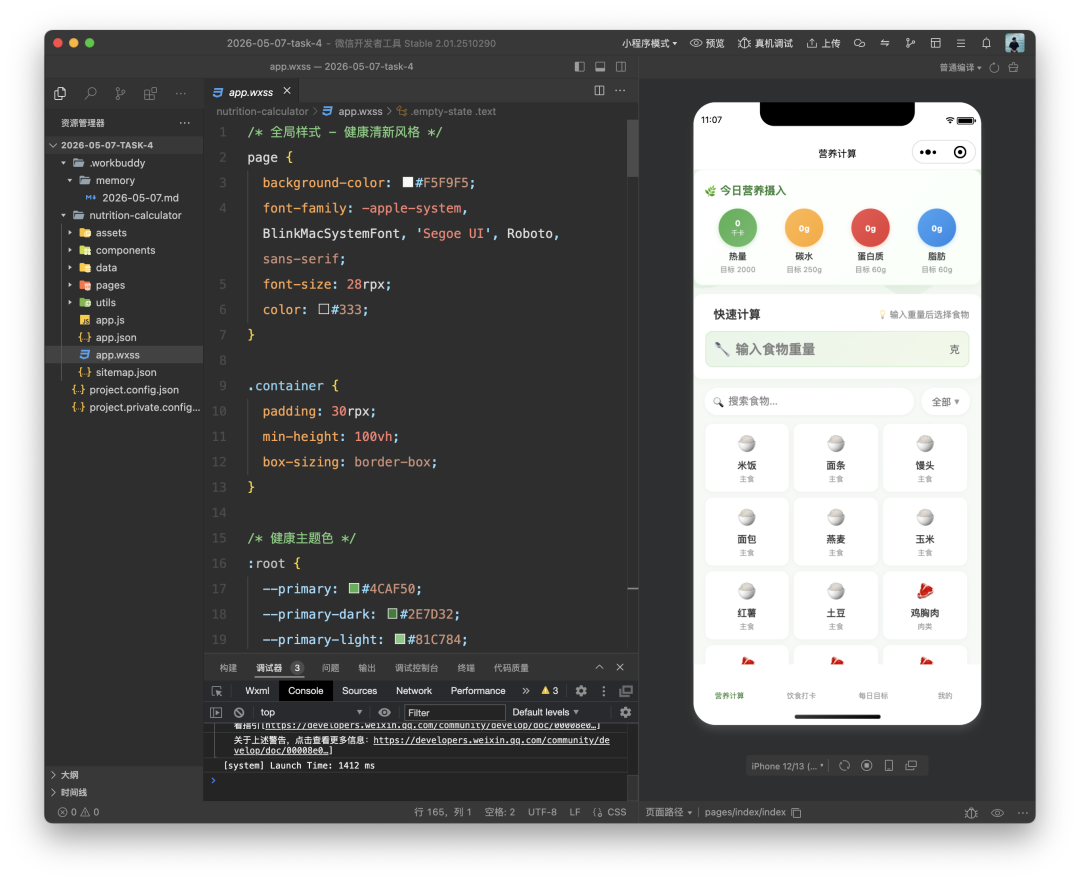
Task: Open the page path (页面路径) dropdown
Action: (x=669, y=812)
